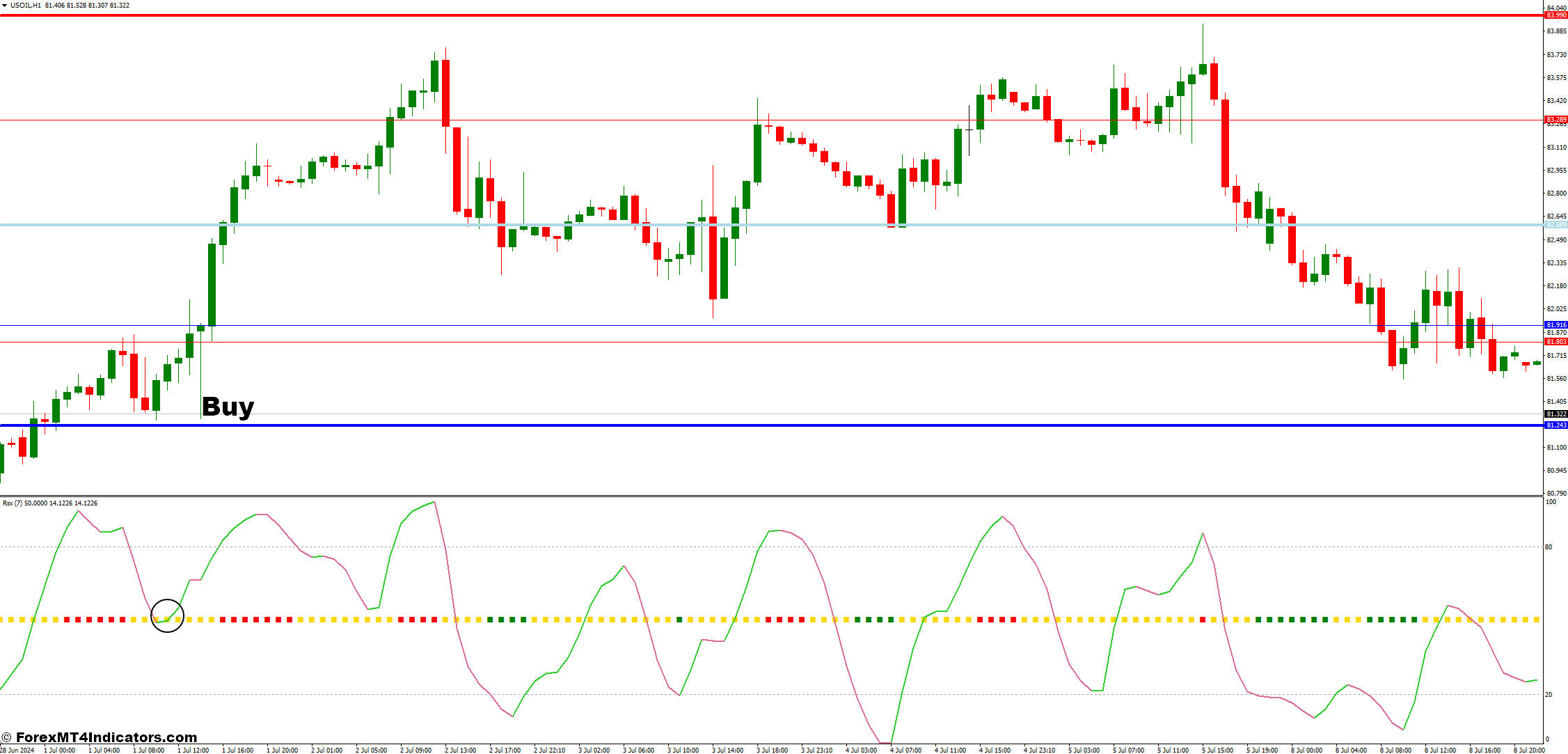
Task: Click 82.335 on the price scale
Action: click(1556, 262)
